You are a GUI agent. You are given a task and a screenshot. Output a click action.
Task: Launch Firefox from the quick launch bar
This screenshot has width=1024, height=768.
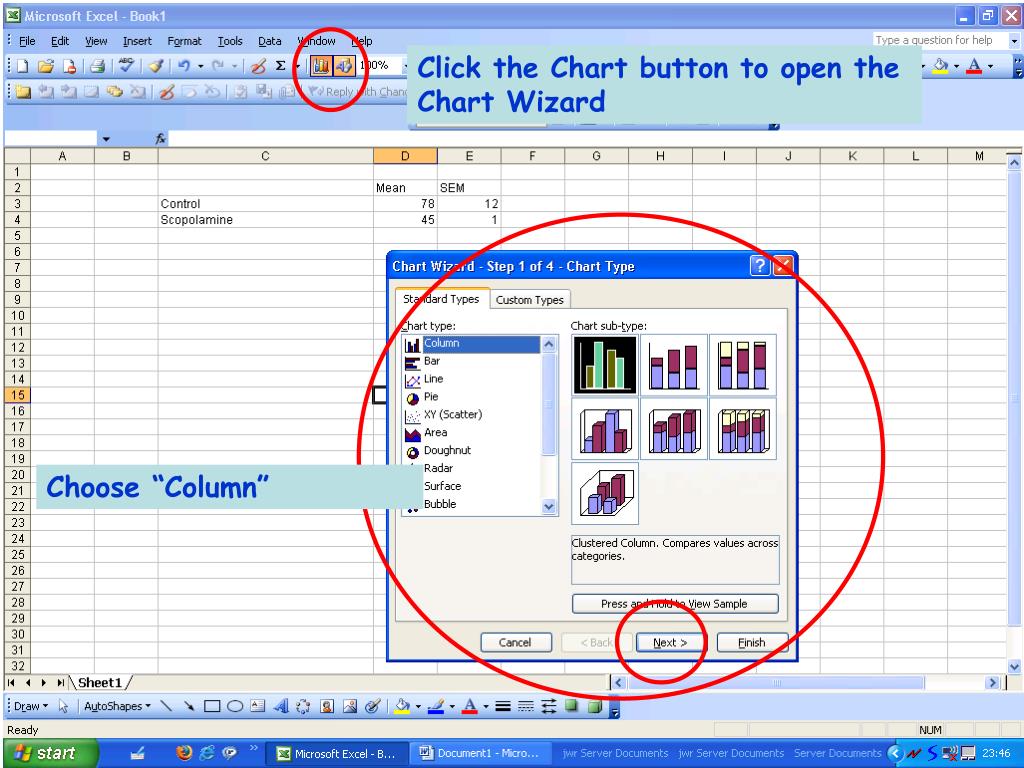[x=184, y=753]
